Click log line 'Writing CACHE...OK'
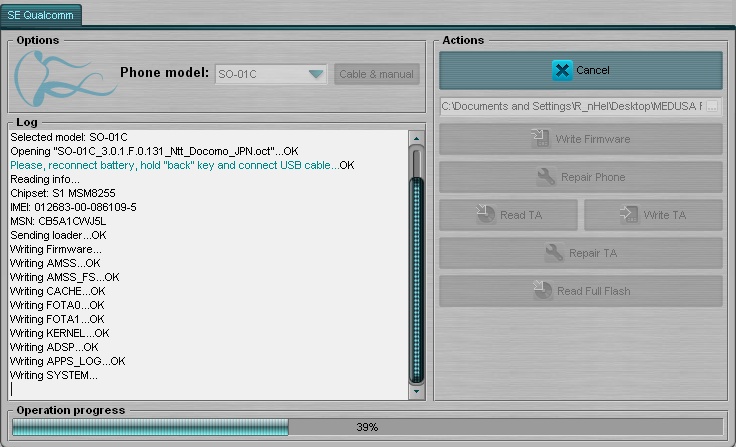736x447 pixels. pyautogui.click(x=58, y=291)
